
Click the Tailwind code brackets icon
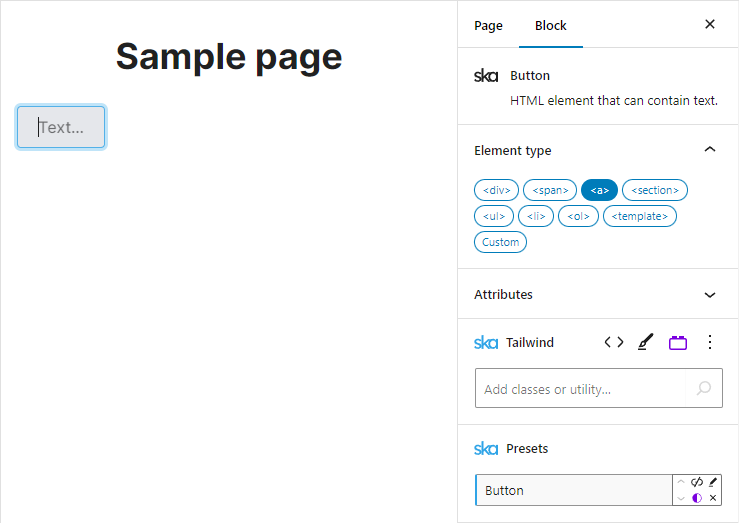click(614, 342)
